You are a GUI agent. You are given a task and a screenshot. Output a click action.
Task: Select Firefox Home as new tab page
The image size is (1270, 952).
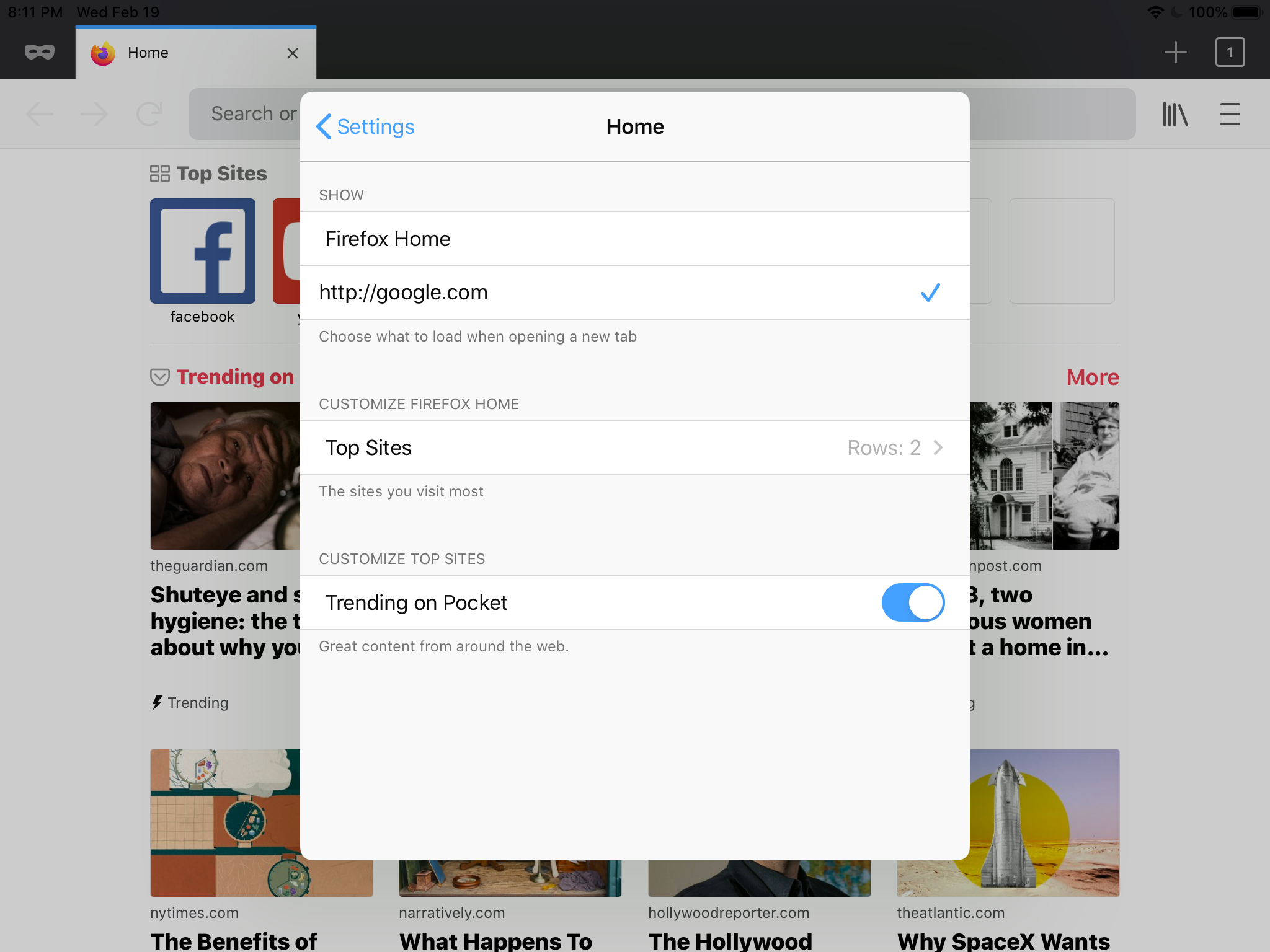coord(635,239)
